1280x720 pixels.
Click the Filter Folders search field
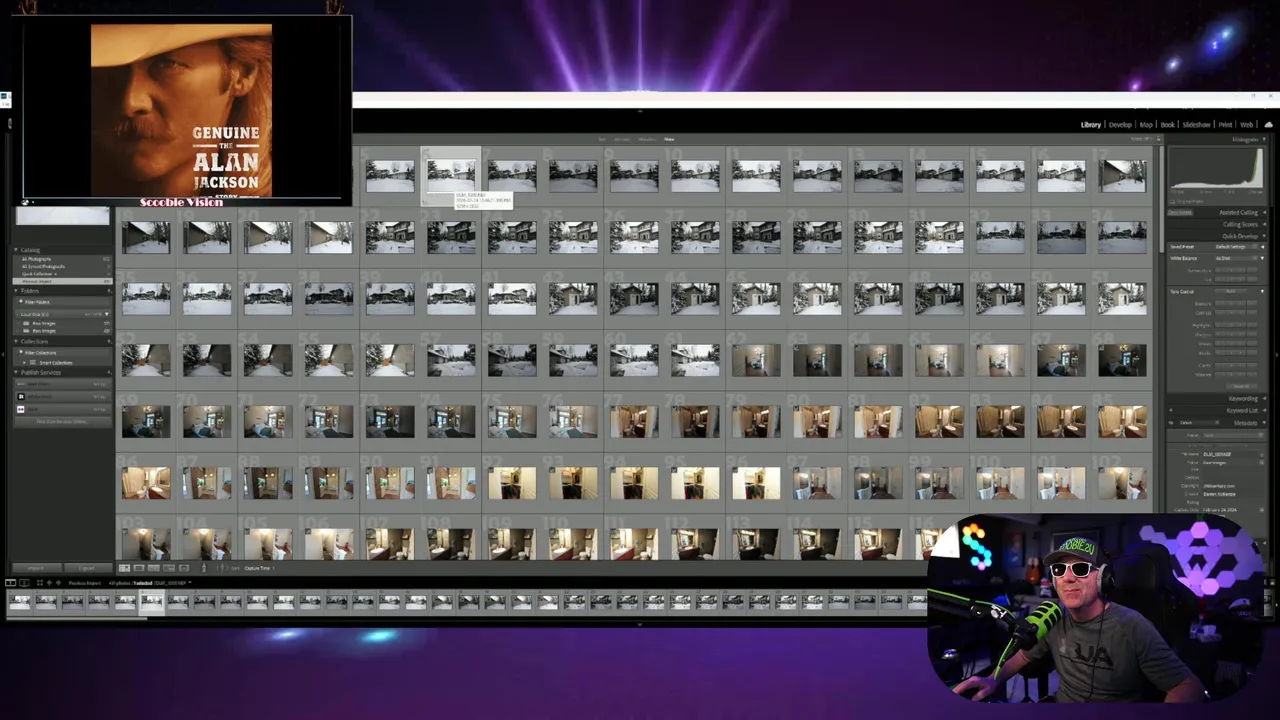[62, 302]
